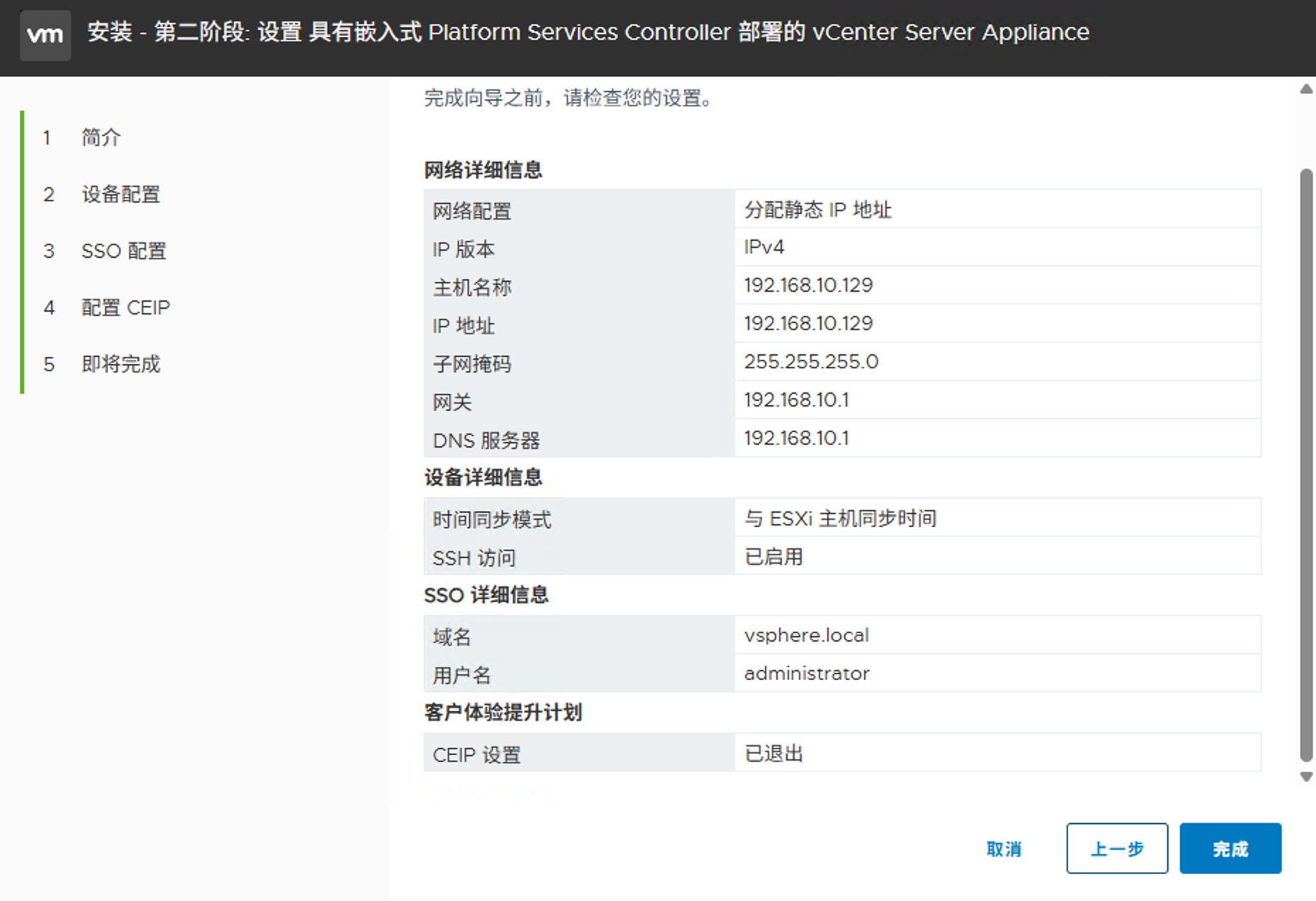Click the 网络详细信息 section heading
The width and height of the screenshot is (1316, 901).
(x=483, y=170)
